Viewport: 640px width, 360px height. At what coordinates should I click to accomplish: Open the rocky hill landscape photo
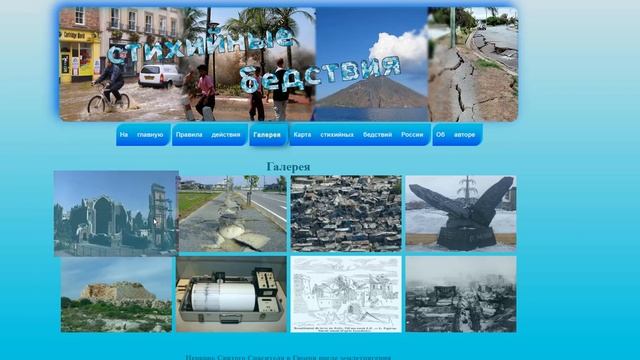pos(116,294)
